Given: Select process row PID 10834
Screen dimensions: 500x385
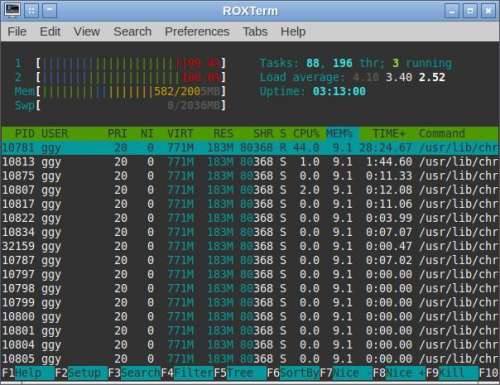Looking at the screenshot, I should coord(250,232).
